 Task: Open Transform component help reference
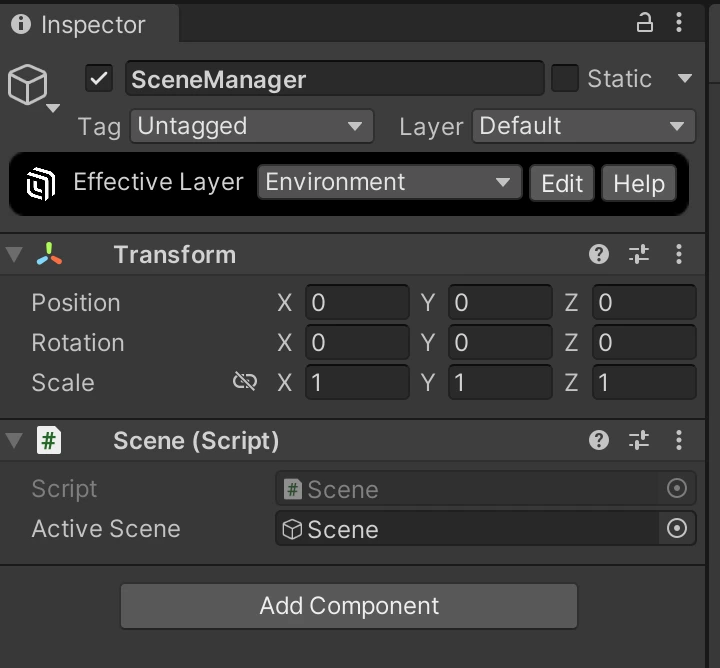(599, 255)
